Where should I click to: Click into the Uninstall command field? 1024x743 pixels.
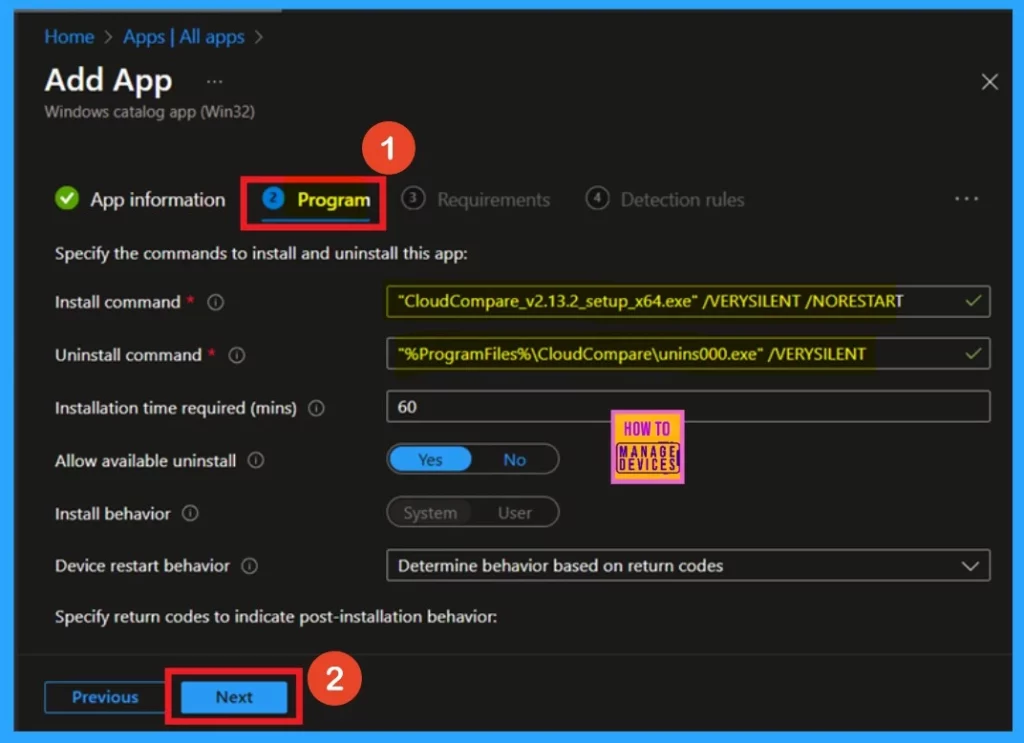point(688,354)
